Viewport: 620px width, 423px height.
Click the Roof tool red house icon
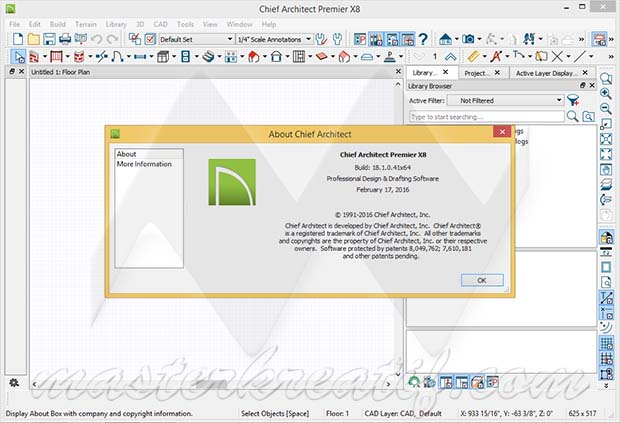253,57
